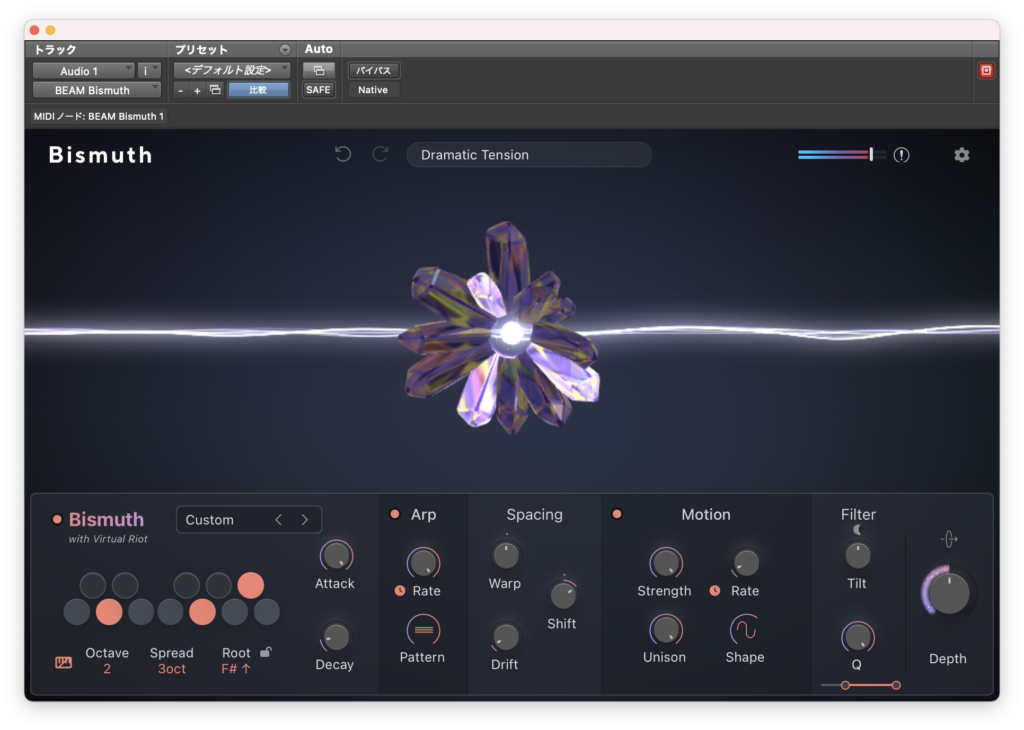Click the Filter Q knob
The height and width of the screenshot is (730, 1024).
click(x=857, y=637)
